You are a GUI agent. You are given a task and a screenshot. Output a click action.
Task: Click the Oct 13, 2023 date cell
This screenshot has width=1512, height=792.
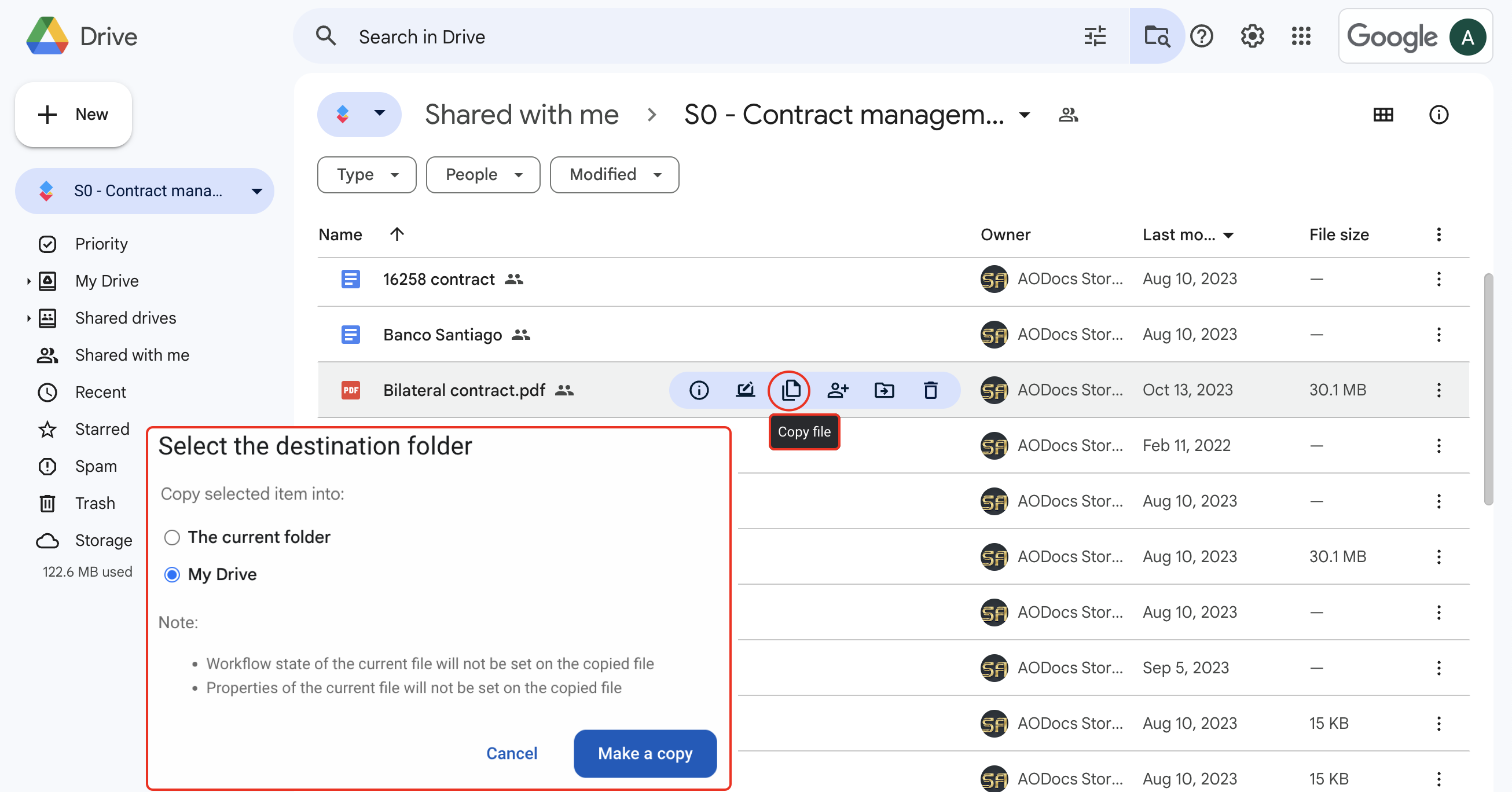click(x=1187, y=390)
